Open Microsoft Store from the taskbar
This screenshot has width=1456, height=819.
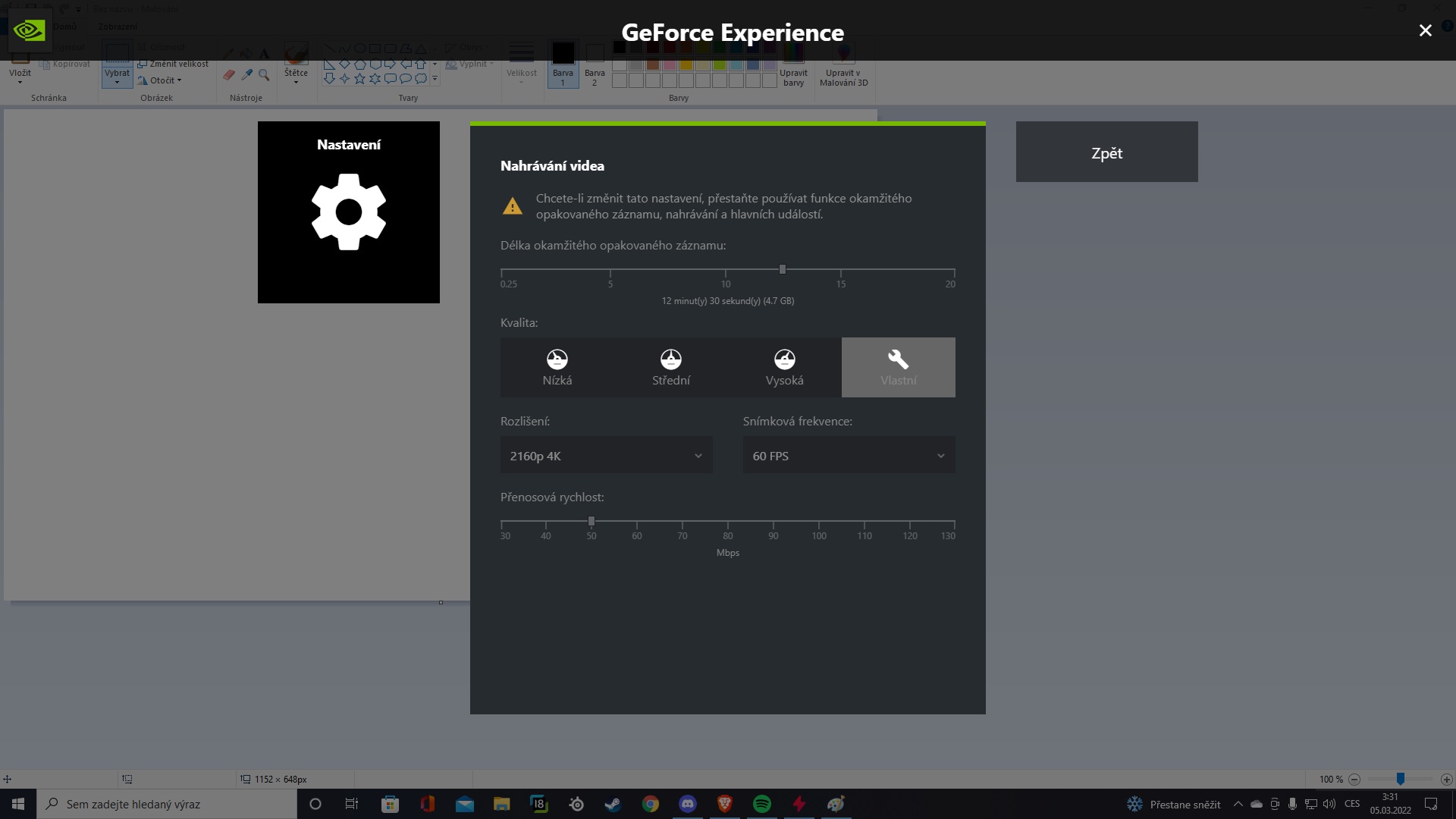tap(390, 804)
